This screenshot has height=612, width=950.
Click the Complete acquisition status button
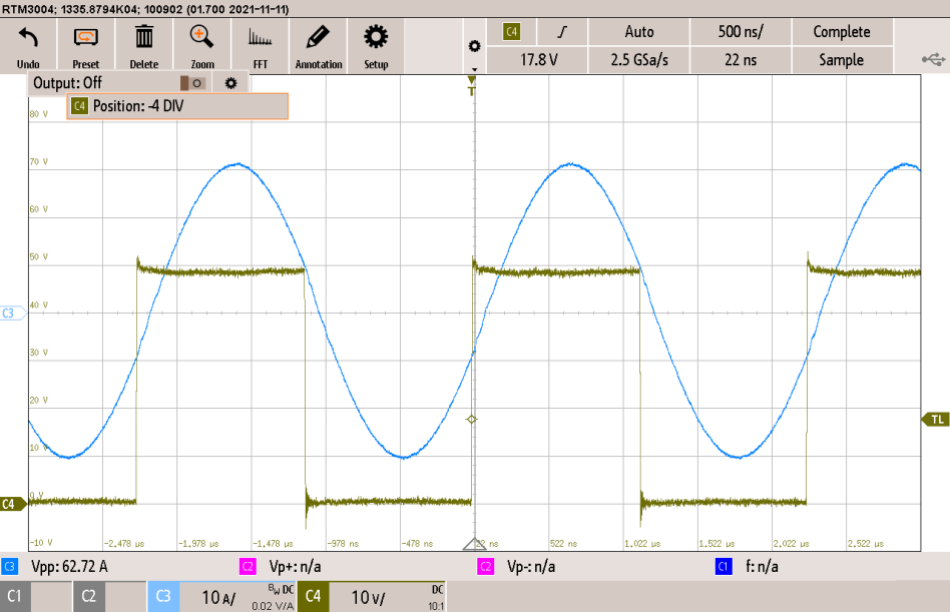842,32
